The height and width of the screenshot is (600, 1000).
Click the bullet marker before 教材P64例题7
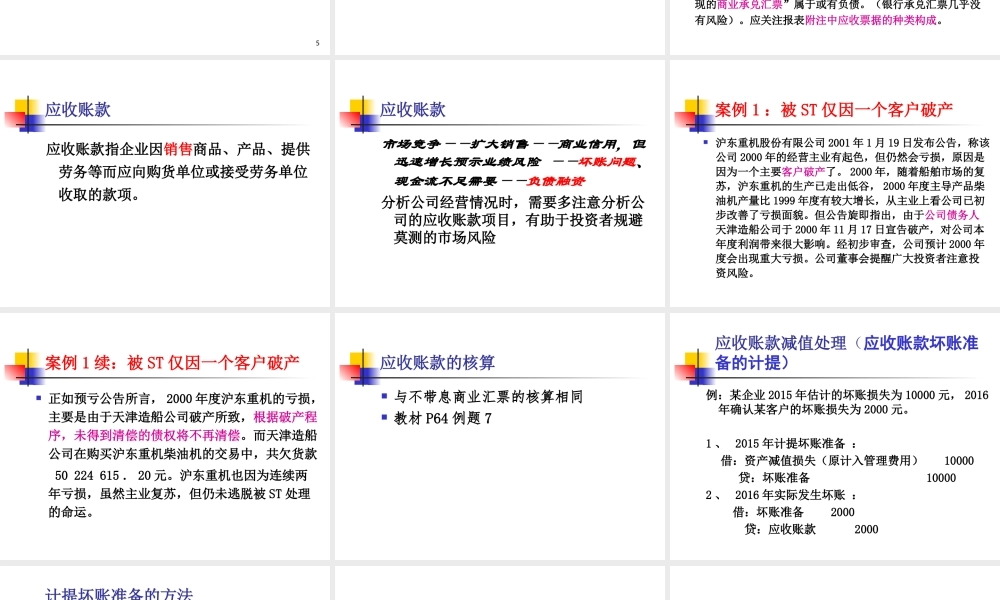(x=385, y=418)
